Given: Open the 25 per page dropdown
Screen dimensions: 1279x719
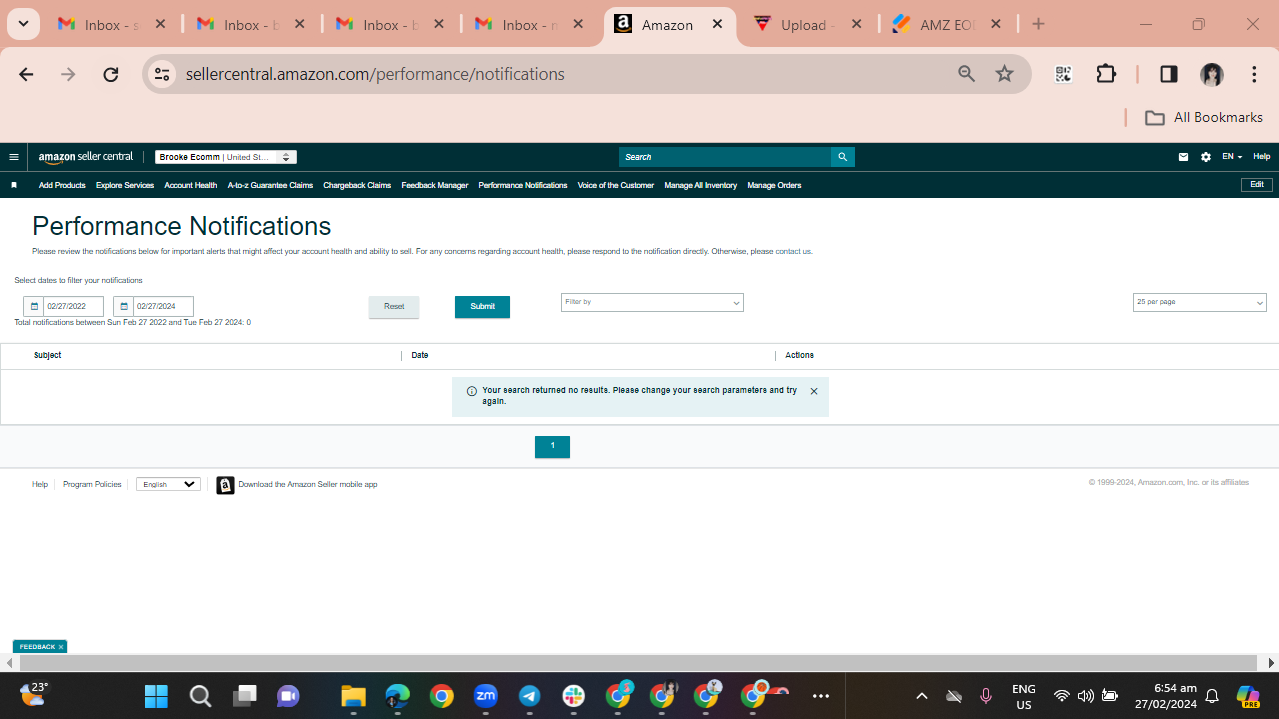Looking at the screenshot, I should tap(1200, 302).
